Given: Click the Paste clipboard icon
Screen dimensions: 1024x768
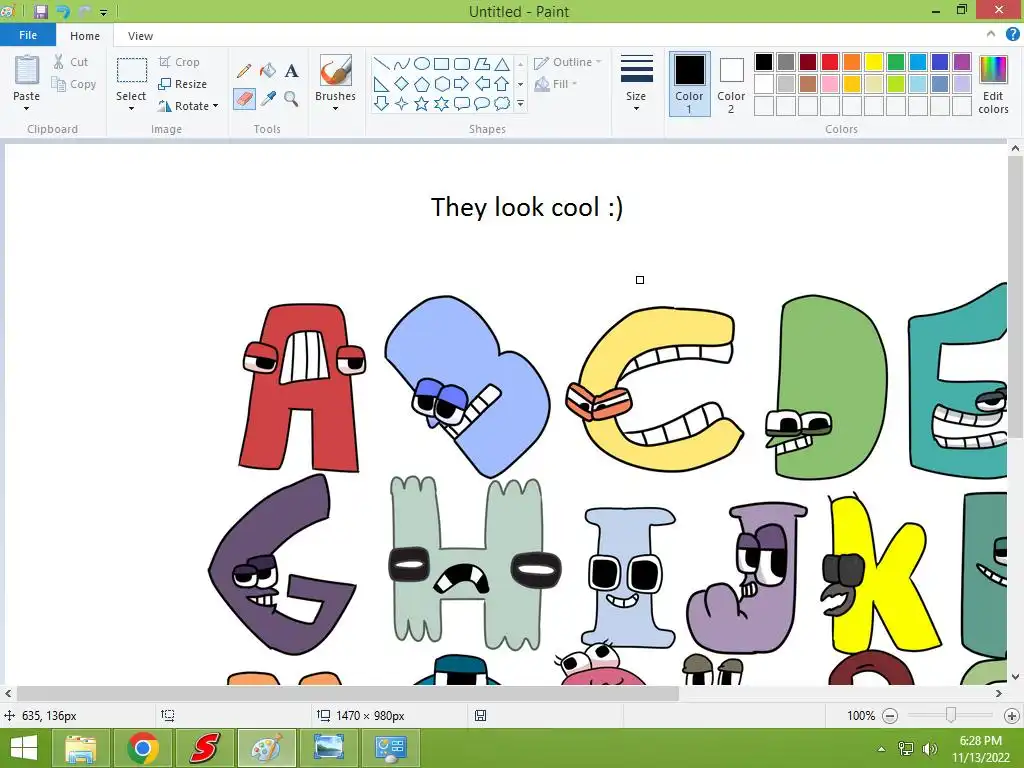Looking at the screenshot, I should pyautogui.click(x=27, y=70).
